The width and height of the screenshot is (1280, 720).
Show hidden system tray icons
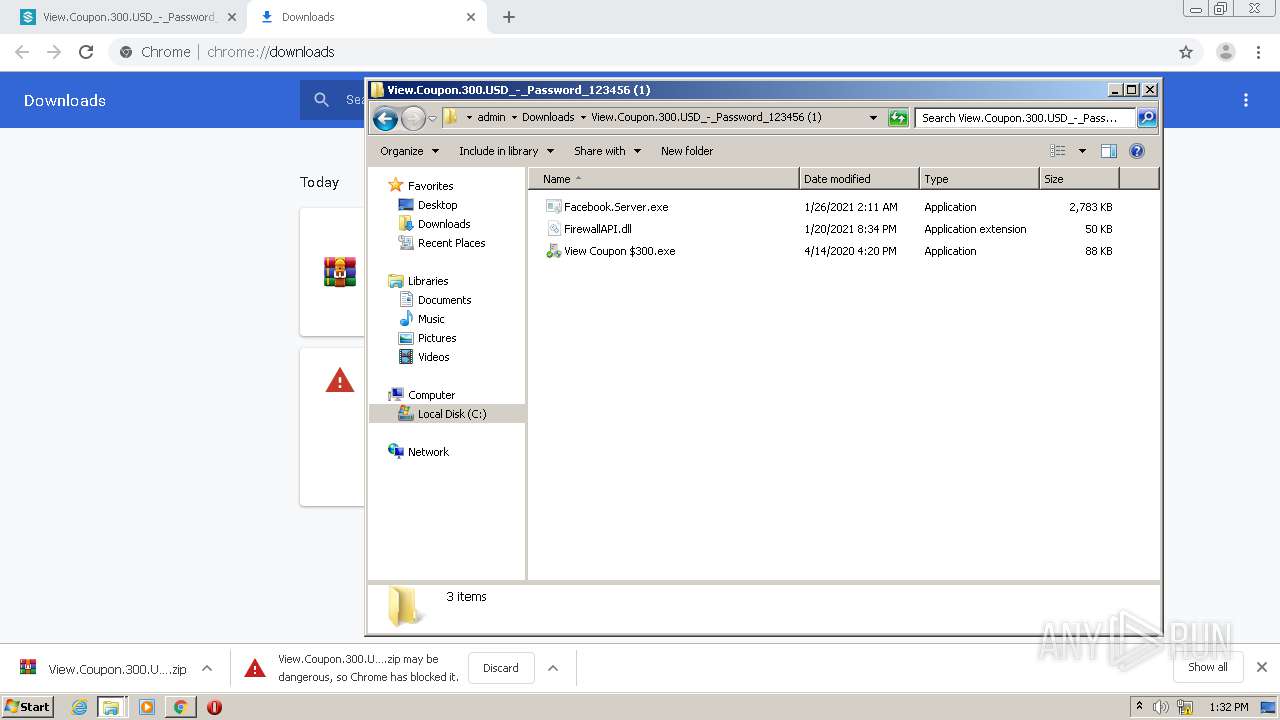tap(1139, 707)
